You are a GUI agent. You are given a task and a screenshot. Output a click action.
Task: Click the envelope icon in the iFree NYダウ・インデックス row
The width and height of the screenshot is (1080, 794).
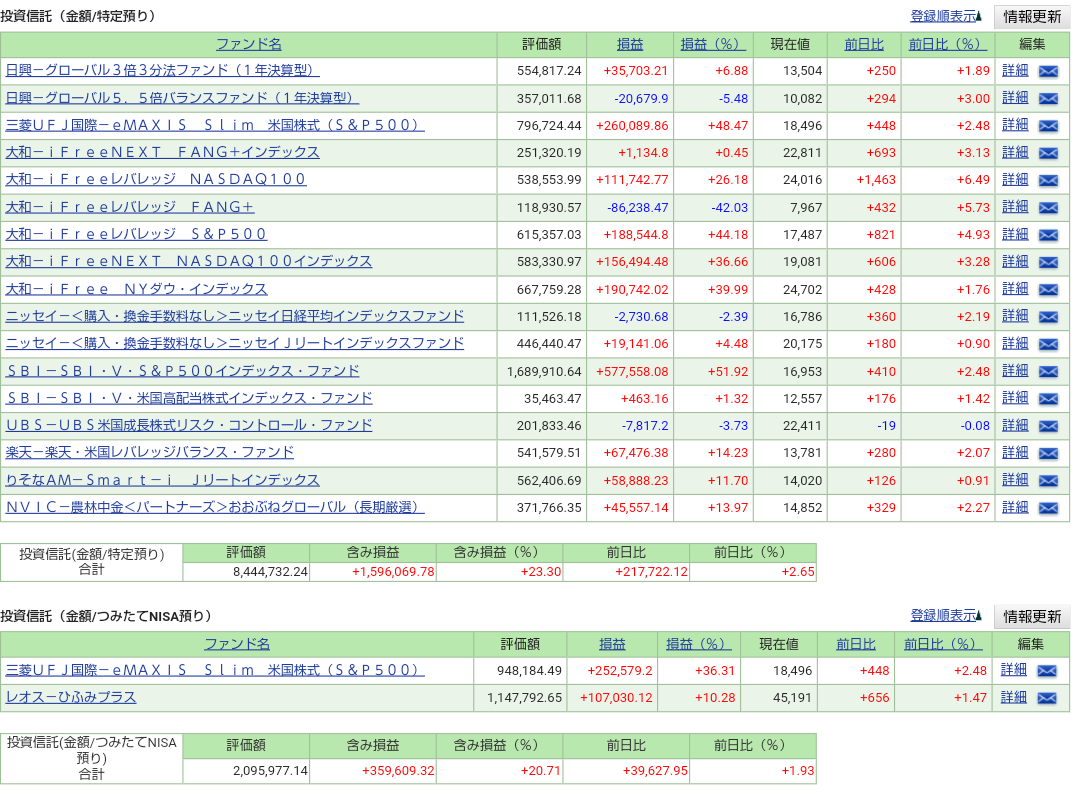tap(1048, 290)
